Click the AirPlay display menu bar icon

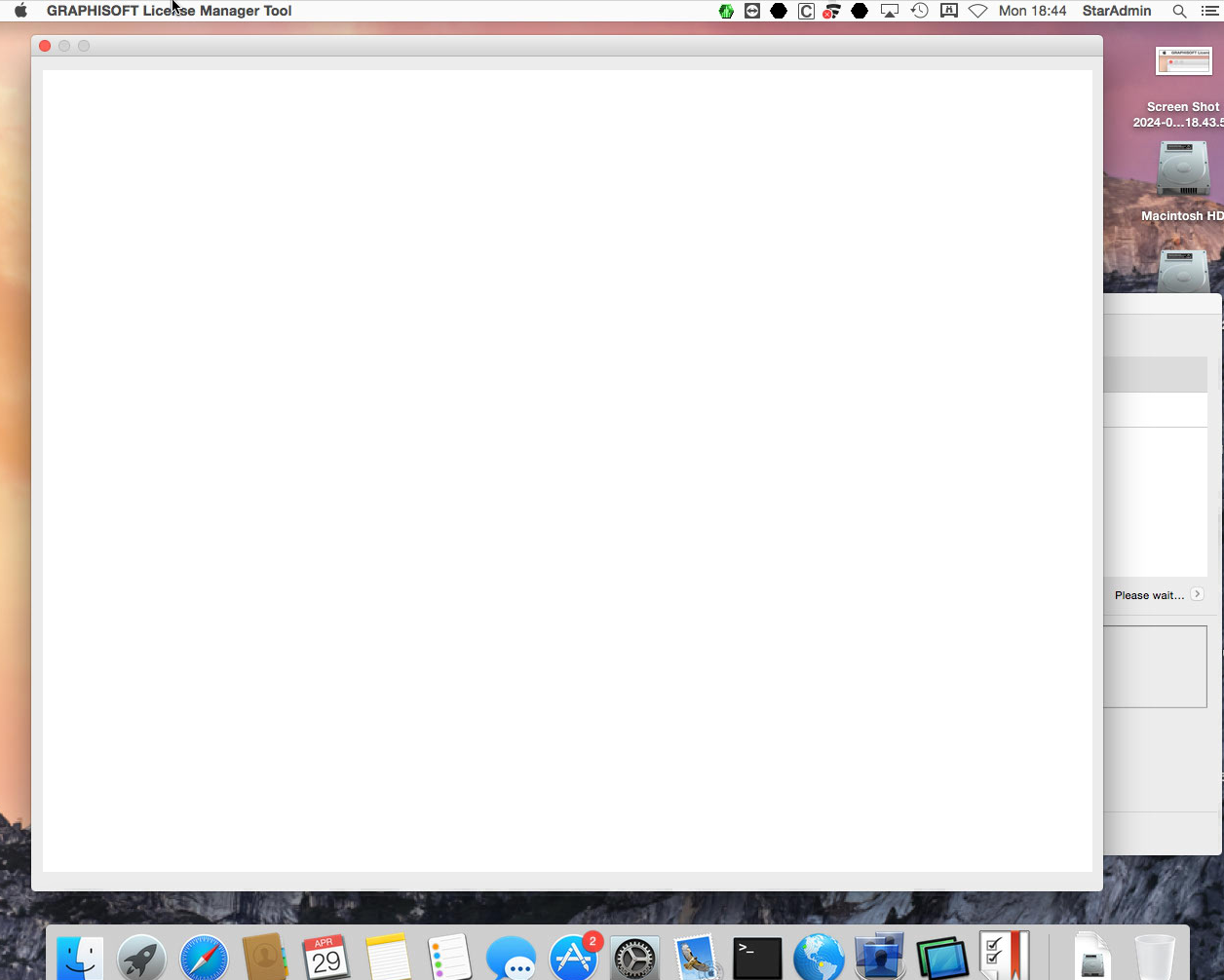coord(889,11)
